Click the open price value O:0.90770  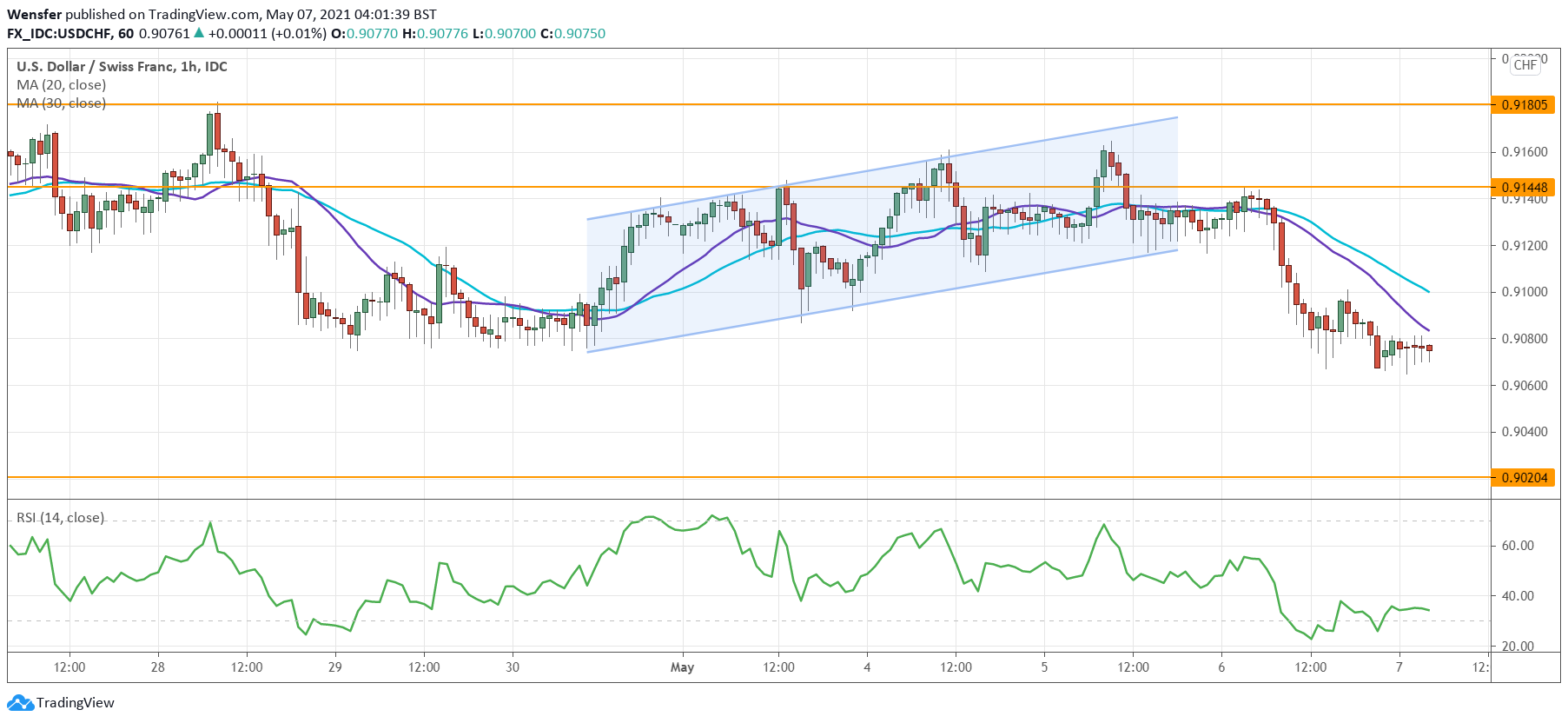click(364, 33)
